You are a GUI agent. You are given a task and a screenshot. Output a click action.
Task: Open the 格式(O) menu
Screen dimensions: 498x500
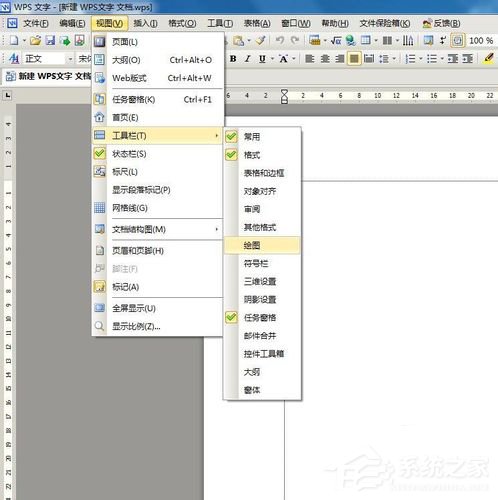182,23
